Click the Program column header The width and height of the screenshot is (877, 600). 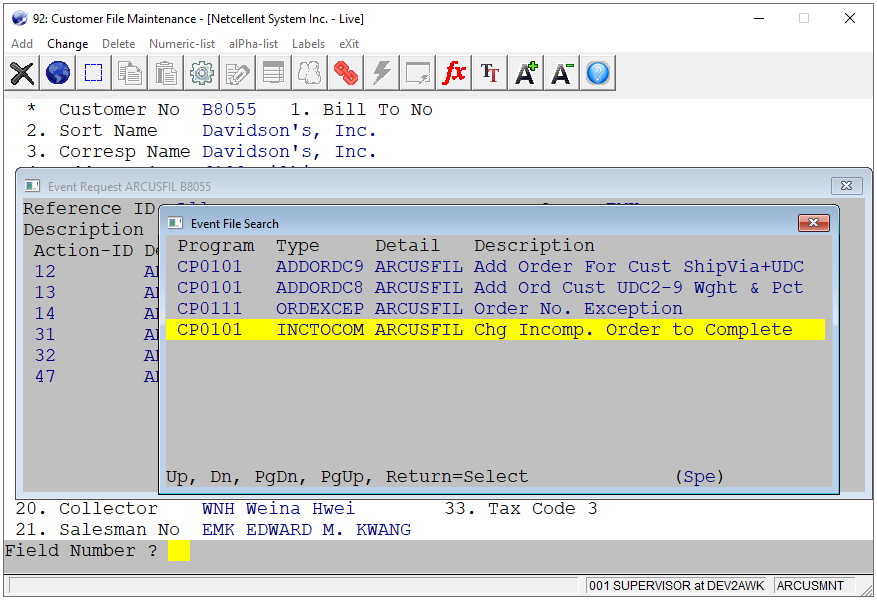(x=216, y=246)
